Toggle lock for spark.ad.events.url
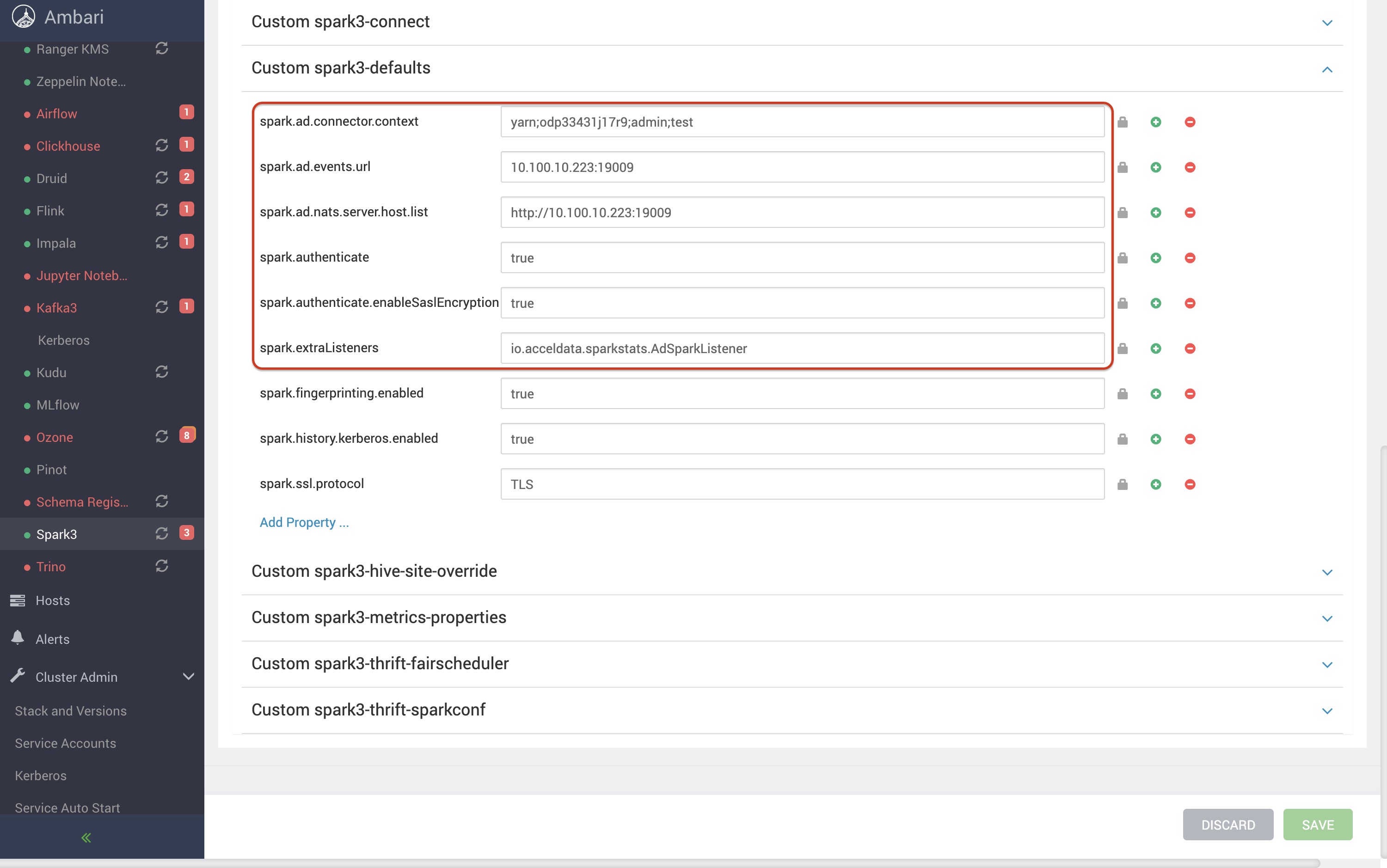This screenshot has height=868, width=1387. [1123, 167]
